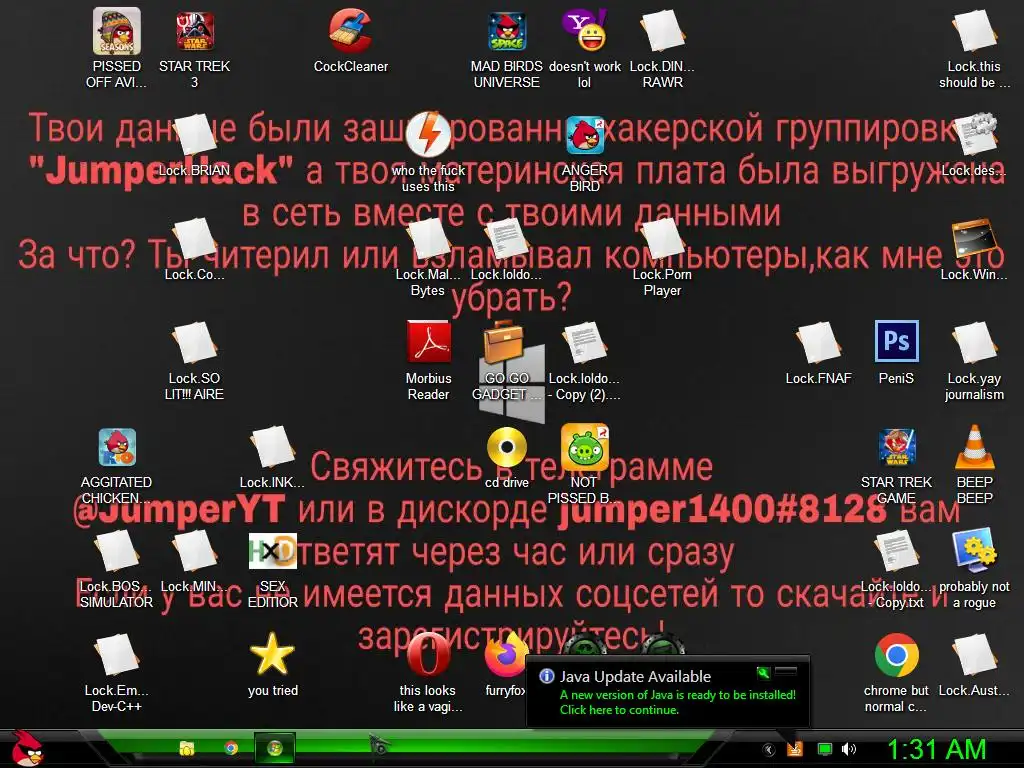Launch the CockCleaner shortcut
The width and height of the screenshot is (1024, 768).
coord(350,30)
